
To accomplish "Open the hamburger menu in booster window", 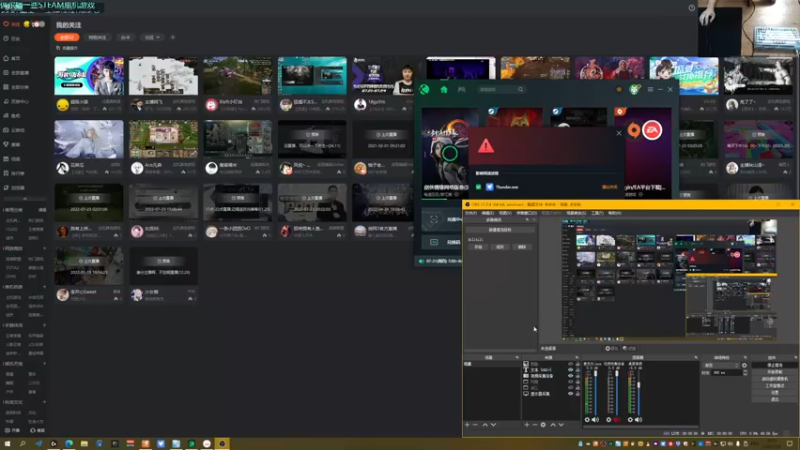I will click(650, 89).
